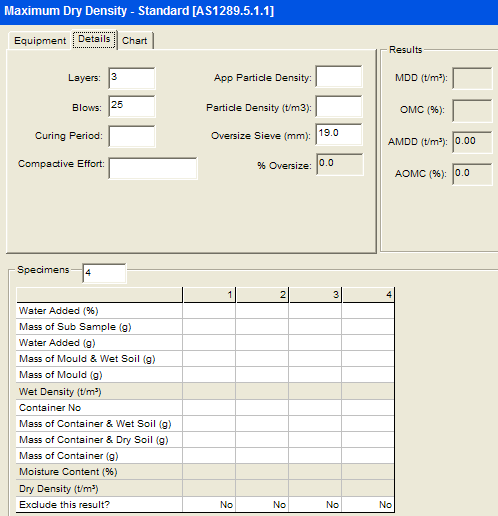
Task: Click the Blows input field
Action: [132, 106]
